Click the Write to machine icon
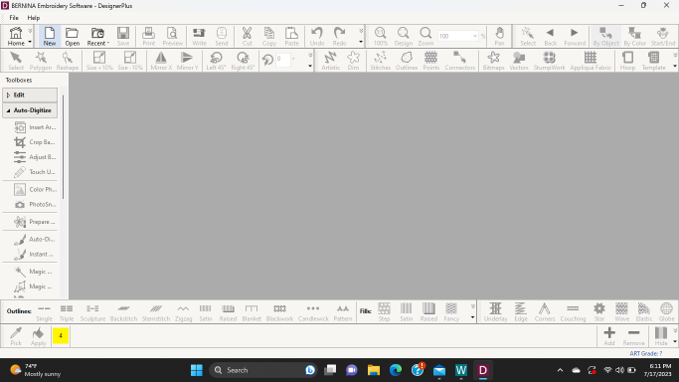679x382 pixels. click(199, 36)
